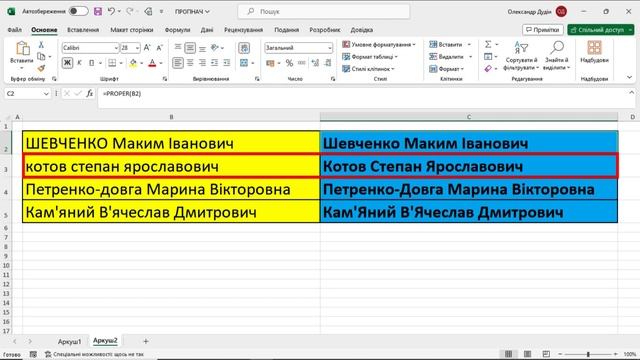The height and width of the screenshot is (360, 640).
Task: Click the Increase Indent icon
Action: [x=227, y=63]
